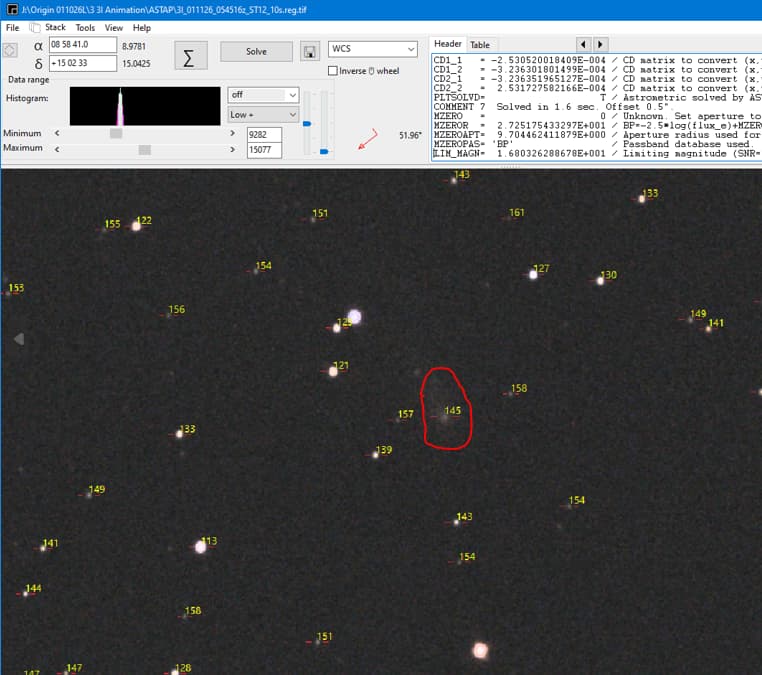Click the Maximum value field showing 15077
The image size is (762, 675).
264,150
